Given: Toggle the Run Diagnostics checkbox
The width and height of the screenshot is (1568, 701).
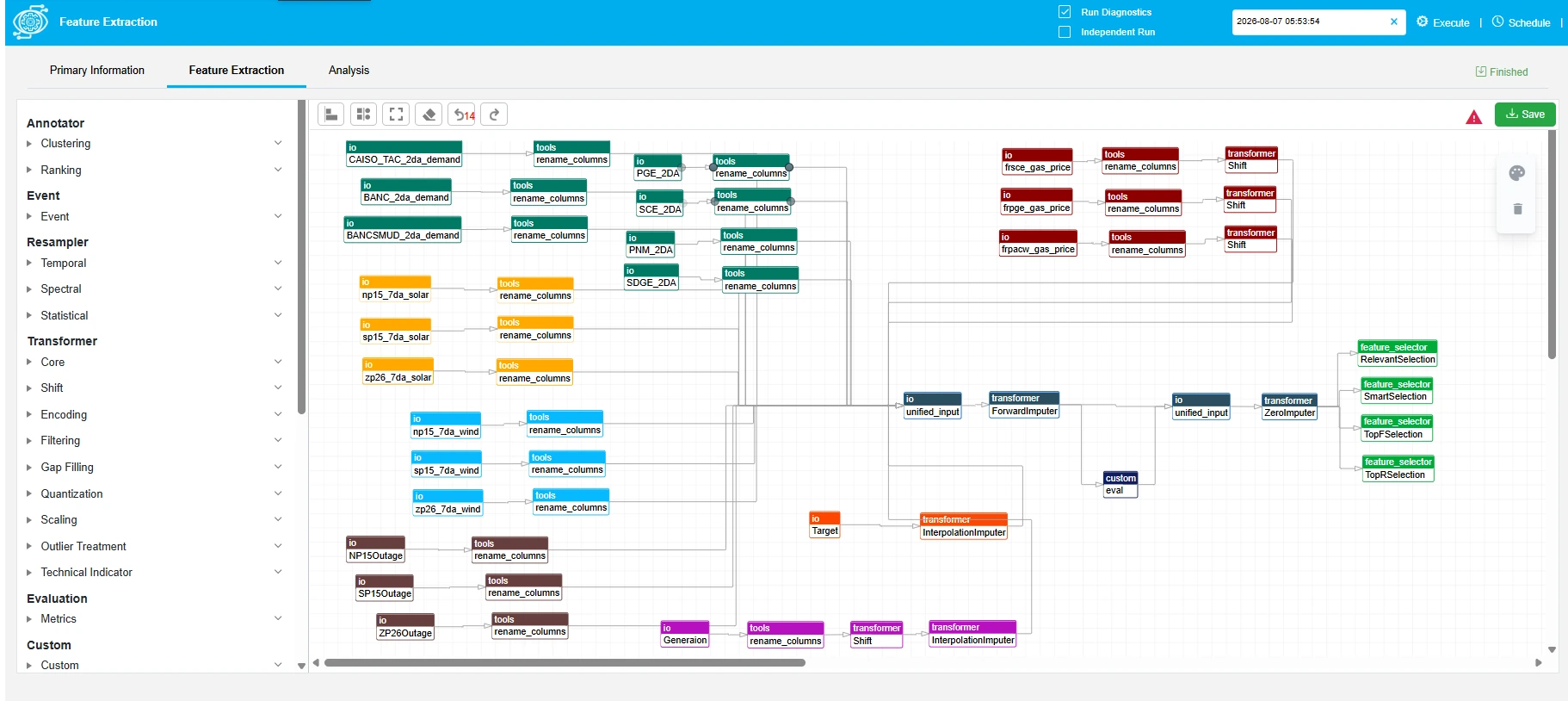Looking at the screenshot, I should tap(1065, 12).
